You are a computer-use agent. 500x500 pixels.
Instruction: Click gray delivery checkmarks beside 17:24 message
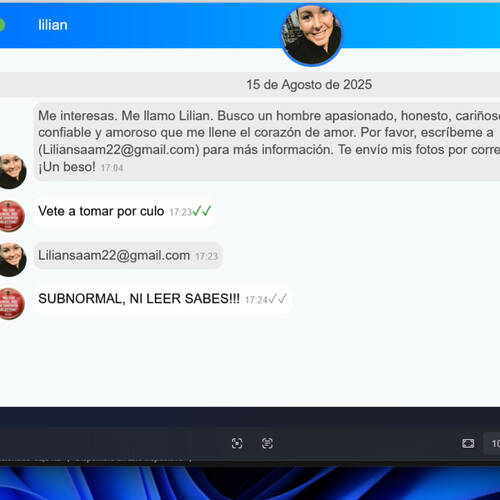point(277,299)
